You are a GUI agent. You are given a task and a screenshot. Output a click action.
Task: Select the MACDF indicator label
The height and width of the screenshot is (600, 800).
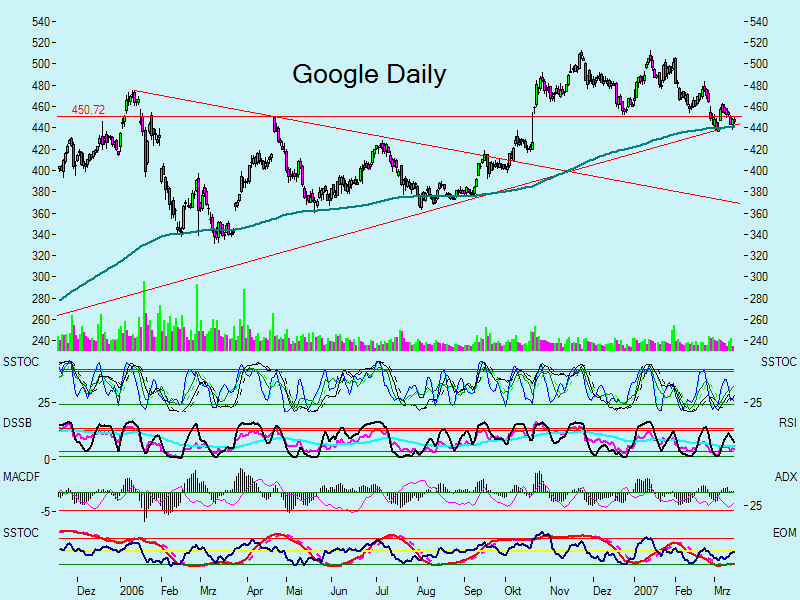coord(22,477)
